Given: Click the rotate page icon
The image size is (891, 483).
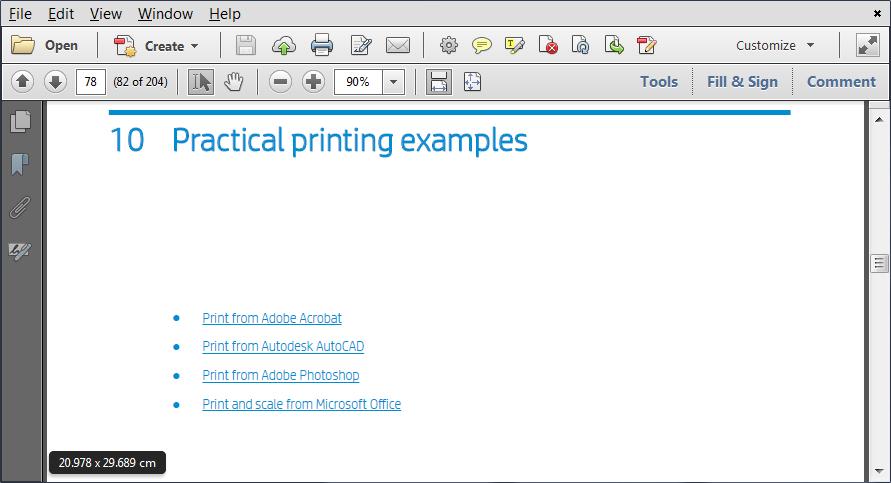Looking at the screenshot, I should point(580,45).
